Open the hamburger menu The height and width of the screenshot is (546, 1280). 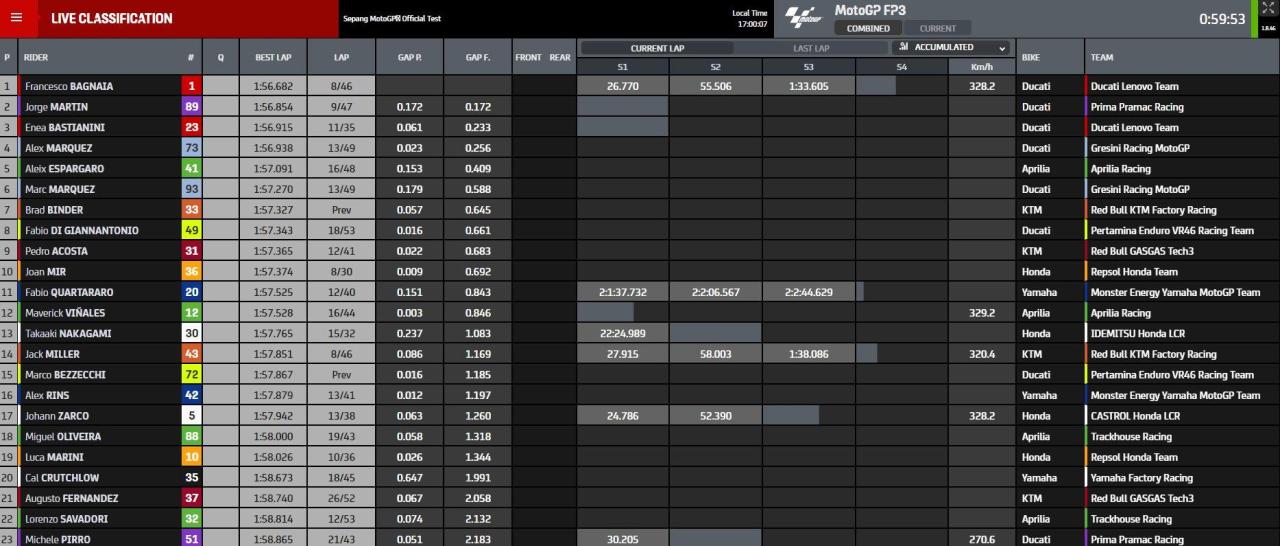[x=16, y=18]
